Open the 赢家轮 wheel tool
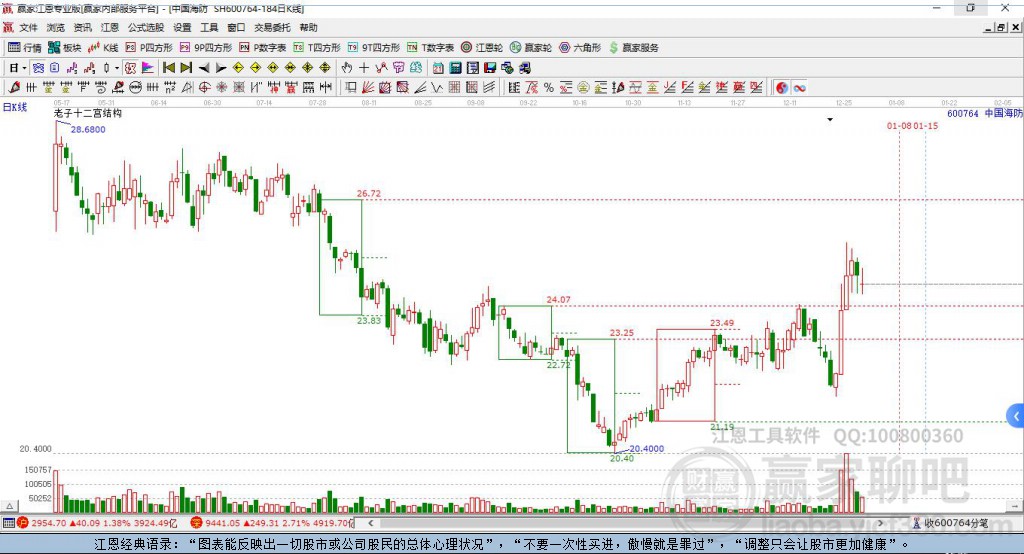Viewport: 1024px width, 554px height. [531, 48]
